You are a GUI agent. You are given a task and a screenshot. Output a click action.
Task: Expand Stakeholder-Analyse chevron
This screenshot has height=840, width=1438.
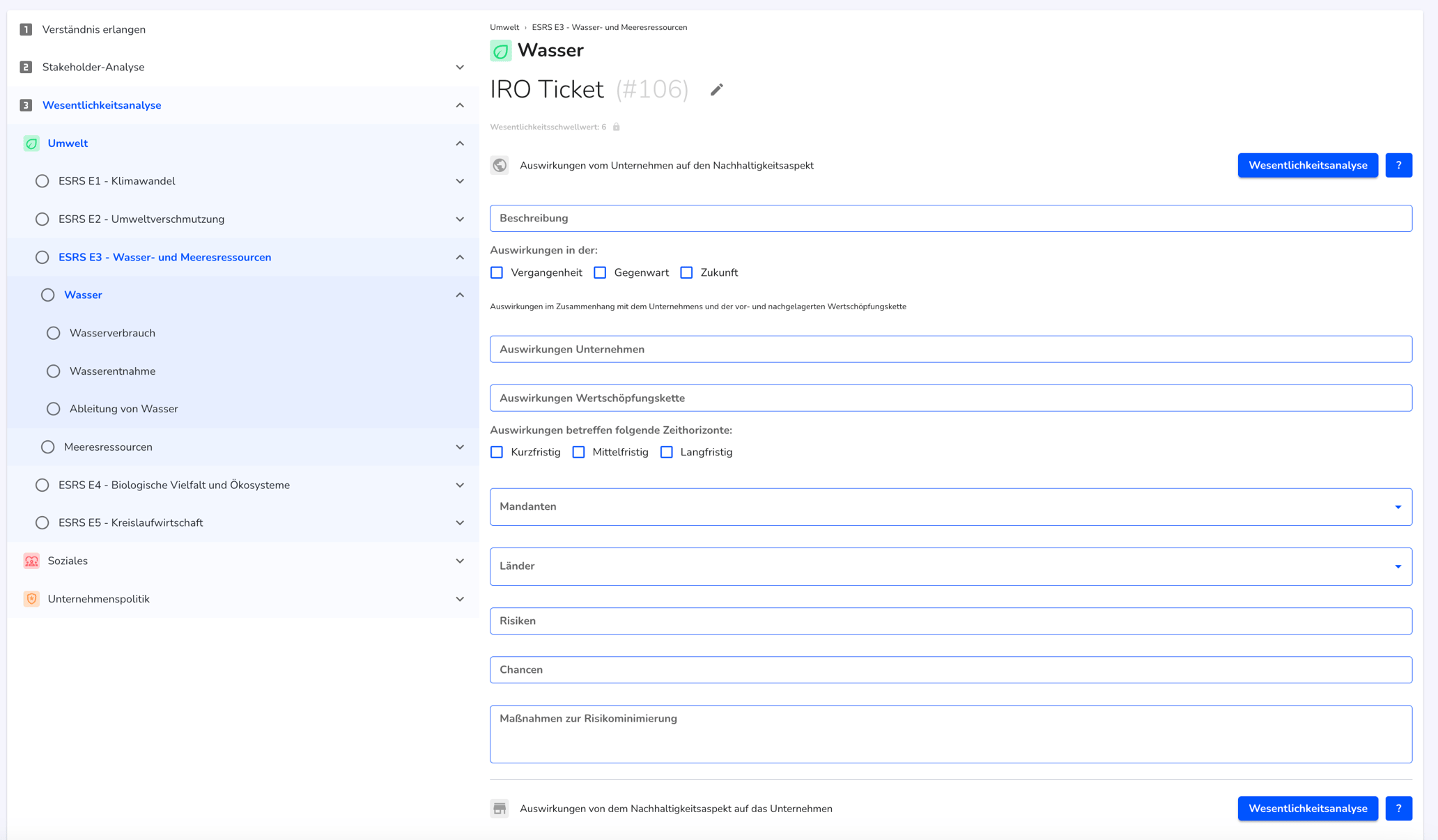460,68
